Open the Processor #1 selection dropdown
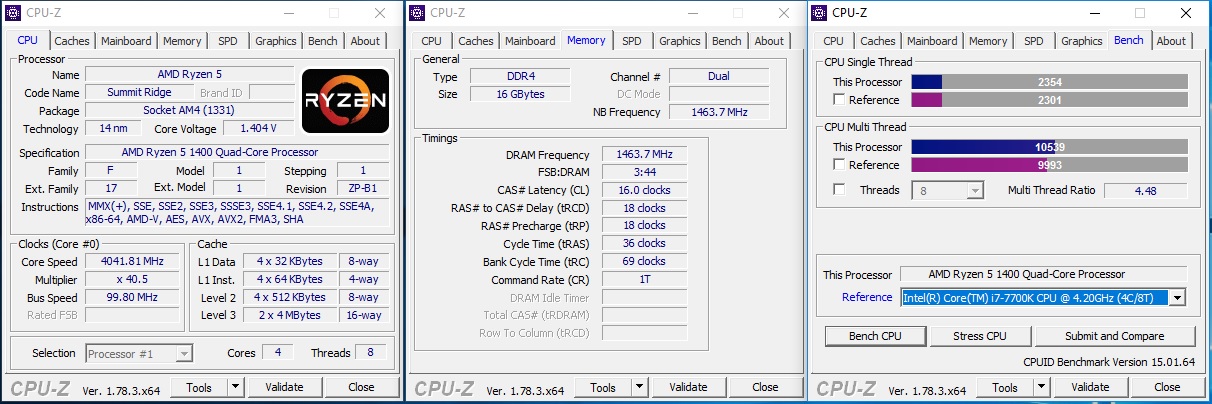Screen dimensions: 1212x404 click(183, 353)
